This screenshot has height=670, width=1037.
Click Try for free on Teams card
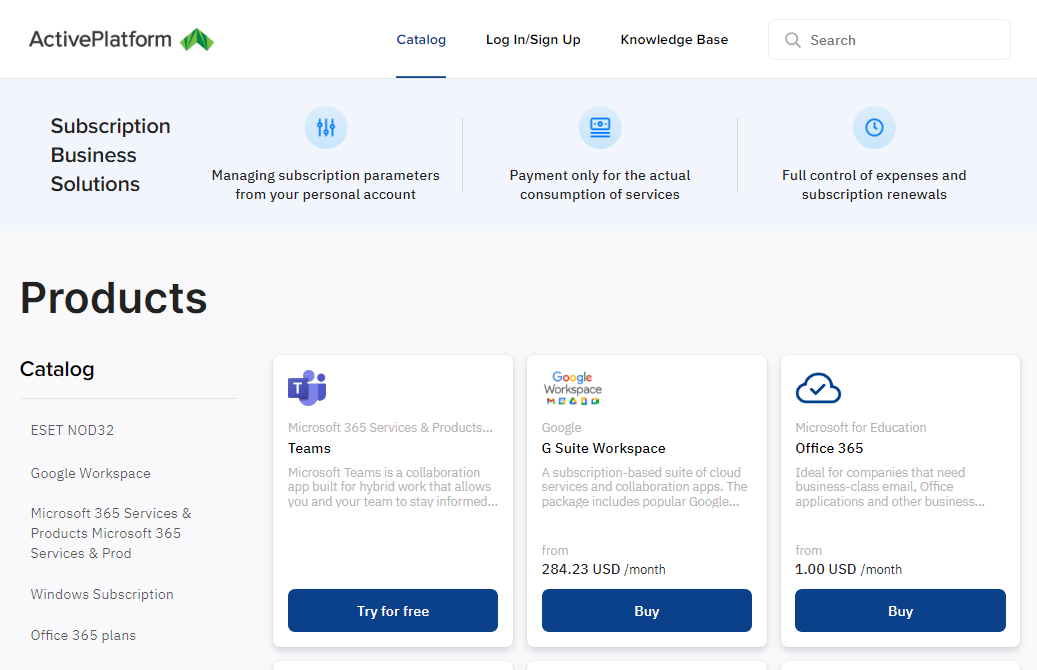click(x=393, y=610)
